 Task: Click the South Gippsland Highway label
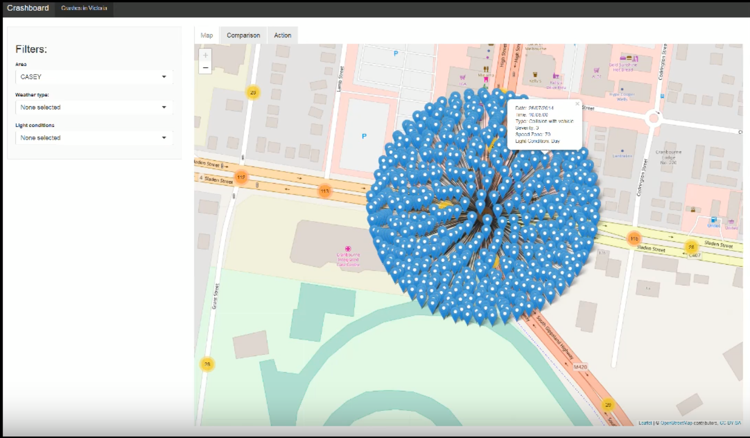pos(556,338)
